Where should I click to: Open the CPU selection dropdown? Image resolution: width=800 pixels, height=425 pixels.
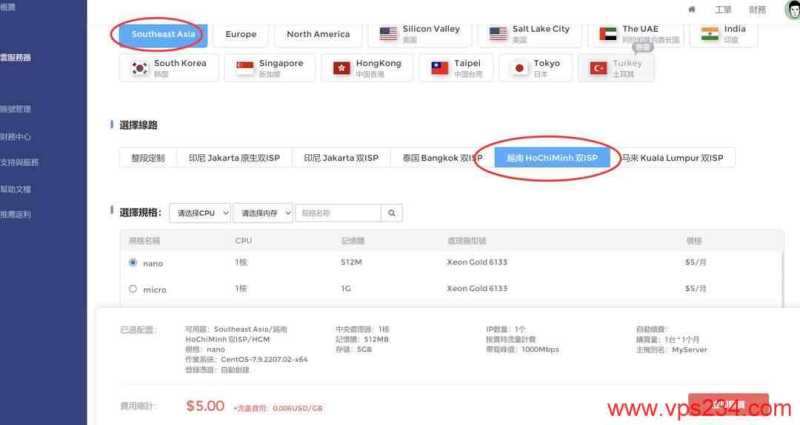click(x=200, y=213)
